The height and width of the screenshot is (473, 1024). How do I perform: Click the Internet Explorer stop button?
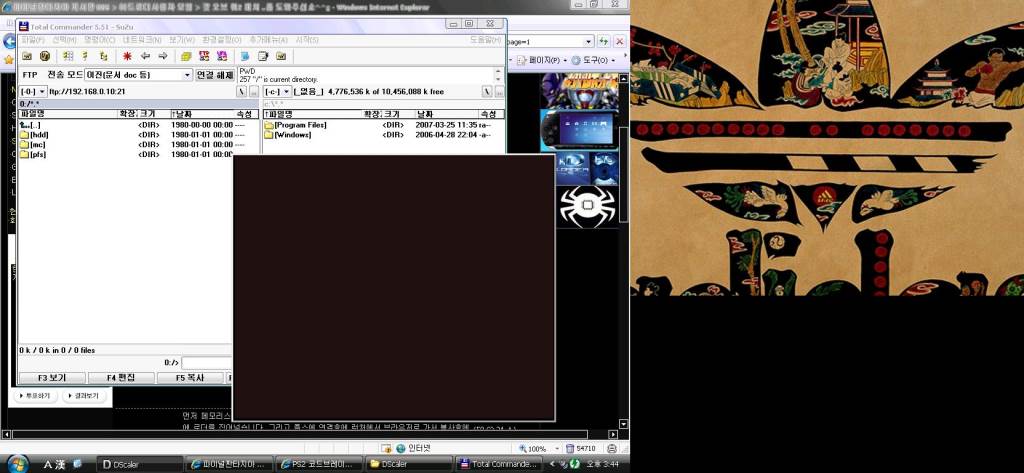coord(619,41)
